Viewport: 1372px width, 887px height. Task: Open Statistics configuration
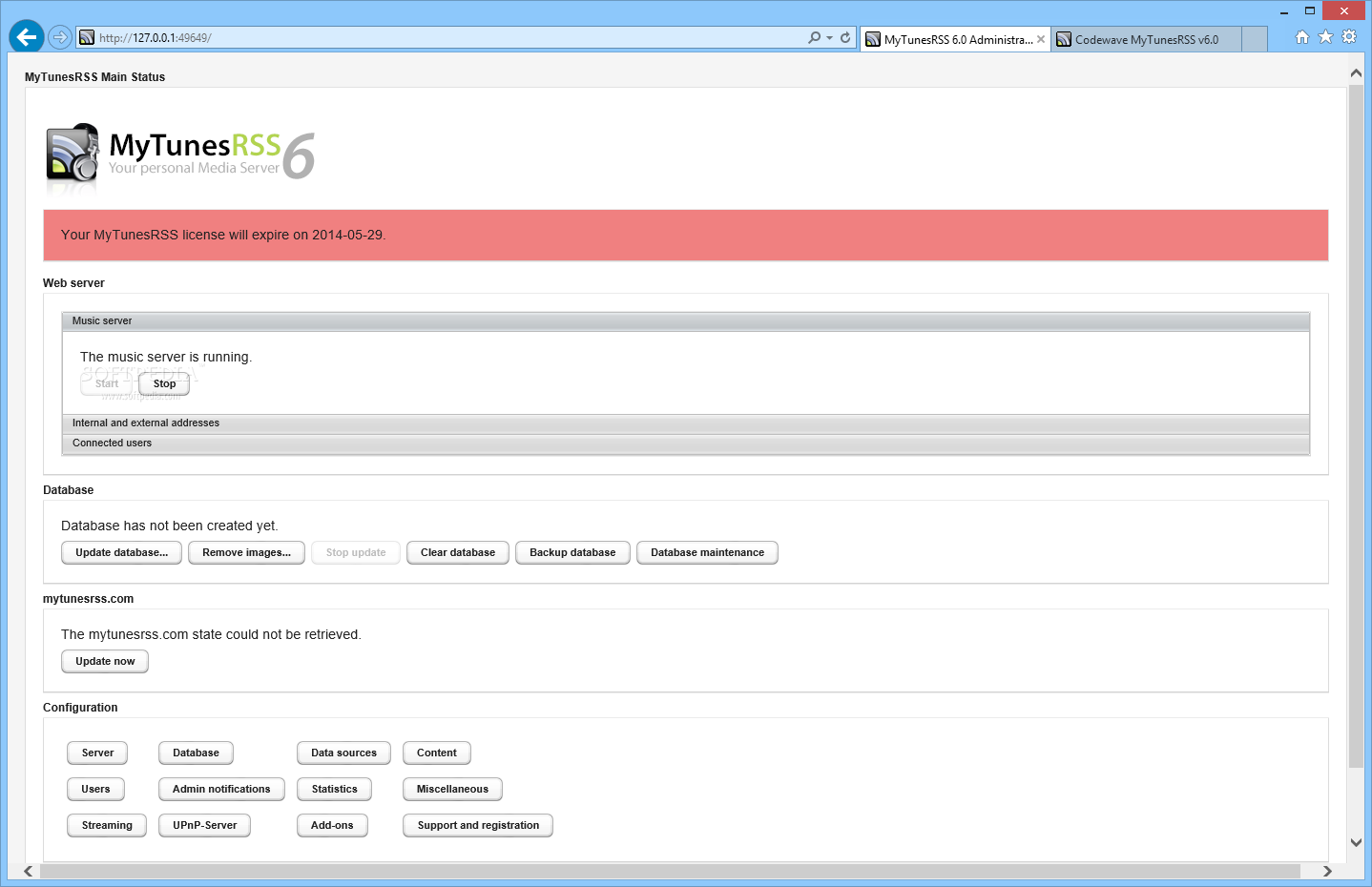coord(334,790)
